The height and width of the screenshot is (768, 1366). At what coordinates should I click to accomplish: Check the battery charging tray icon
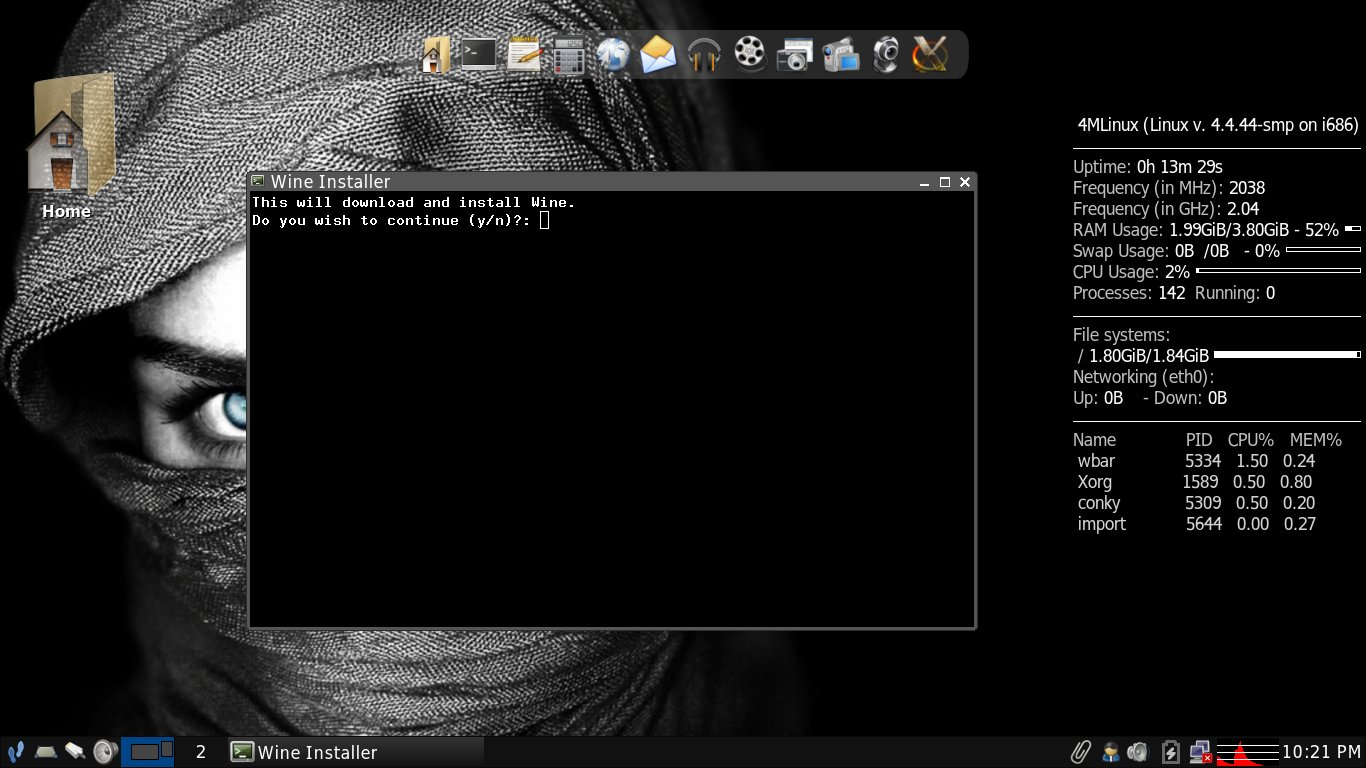tap(1170, 752)
